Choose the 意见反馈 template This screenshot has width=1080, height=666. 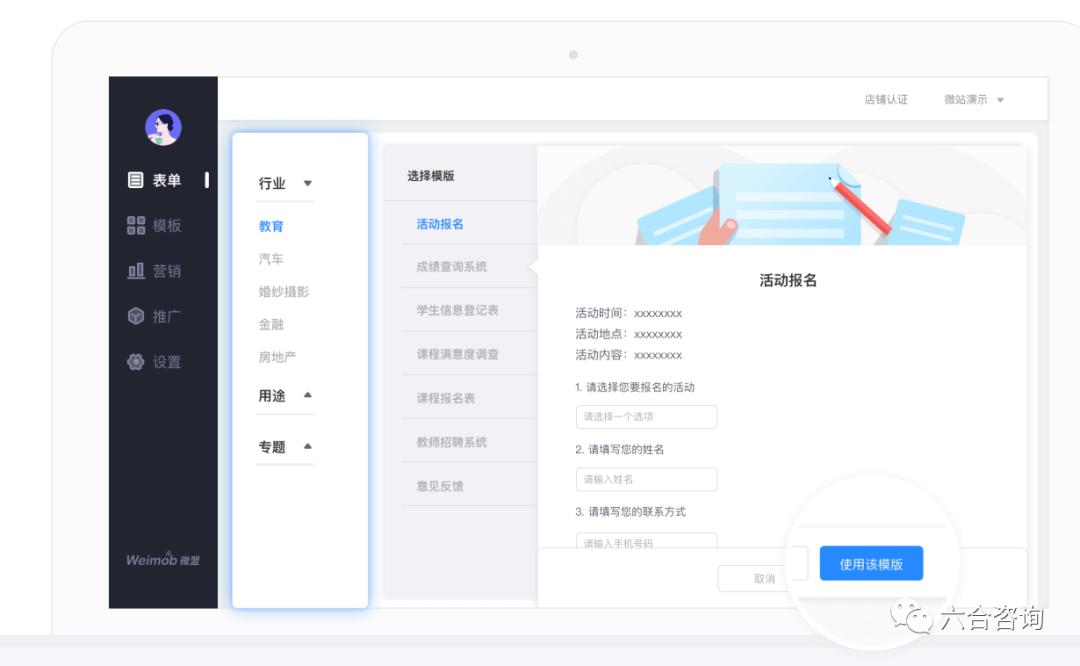pos(440,486)
